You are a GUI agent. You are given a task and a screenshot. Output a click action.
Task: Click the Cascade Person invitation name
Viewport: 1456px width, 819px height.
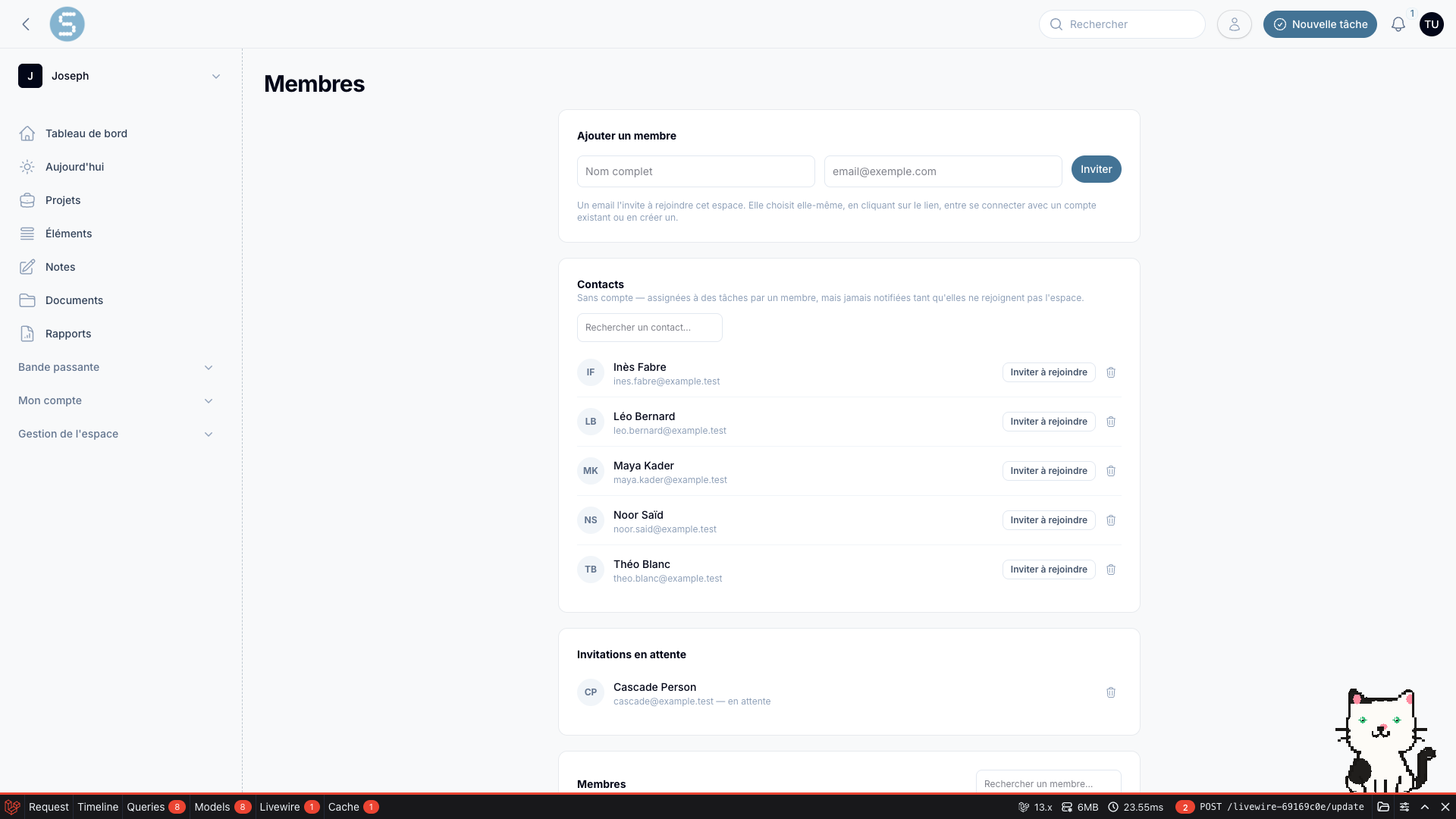pos(654,687)
